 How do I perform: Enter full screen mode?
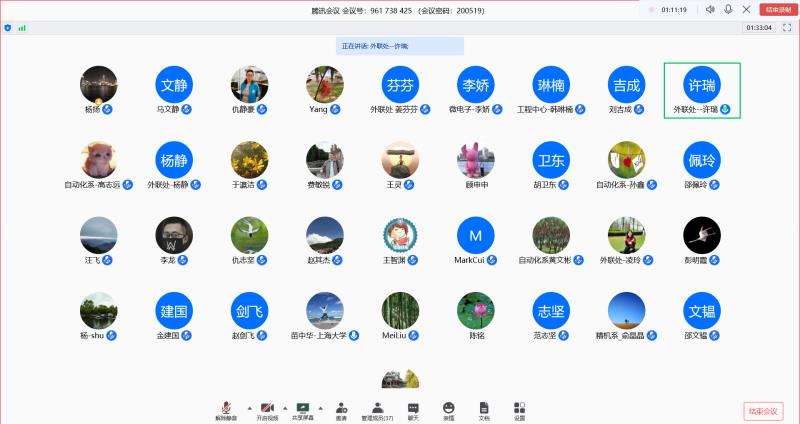787,28
